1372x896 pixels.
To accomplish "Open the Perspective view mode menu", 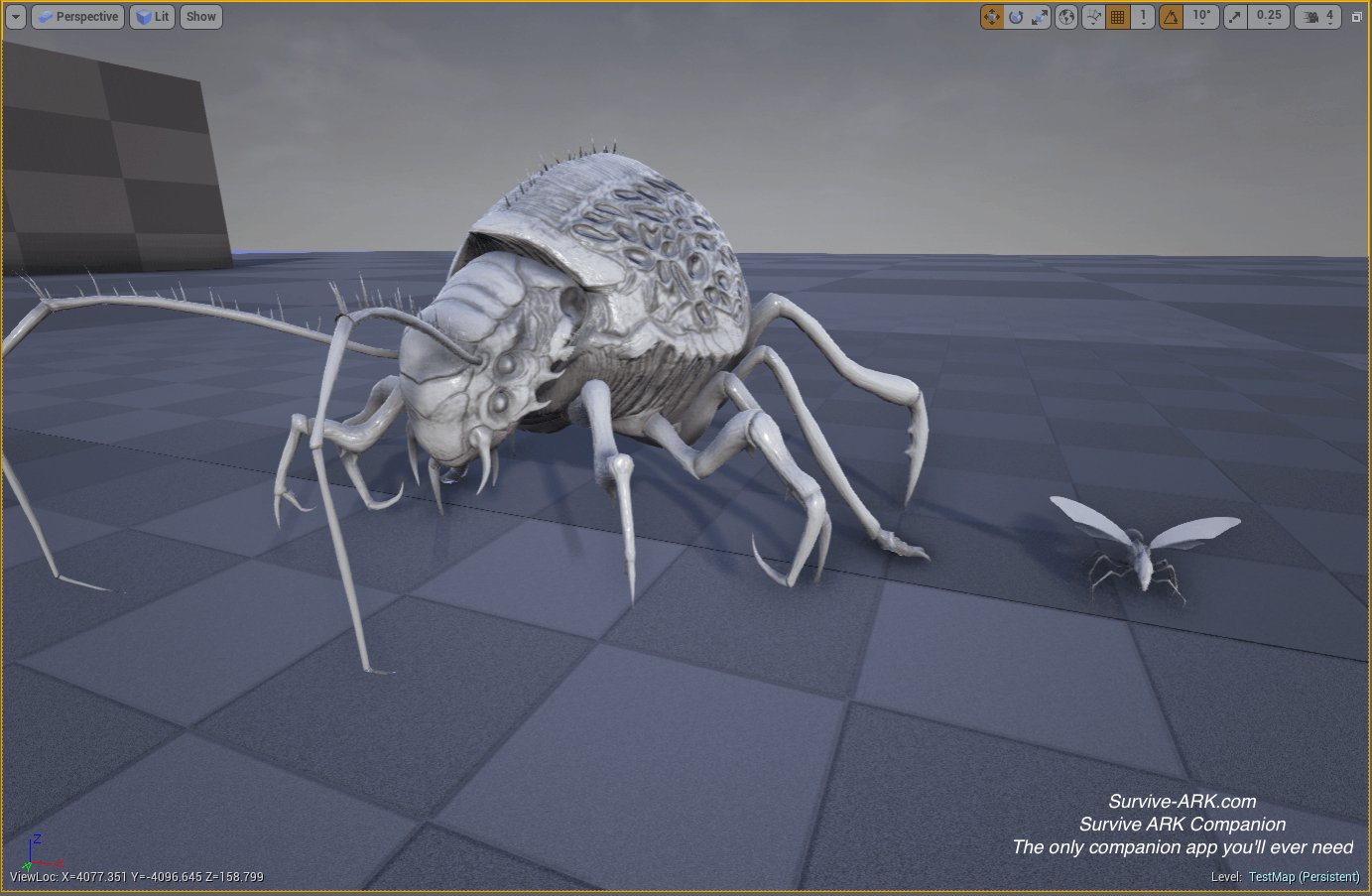I will click(78, 17).
